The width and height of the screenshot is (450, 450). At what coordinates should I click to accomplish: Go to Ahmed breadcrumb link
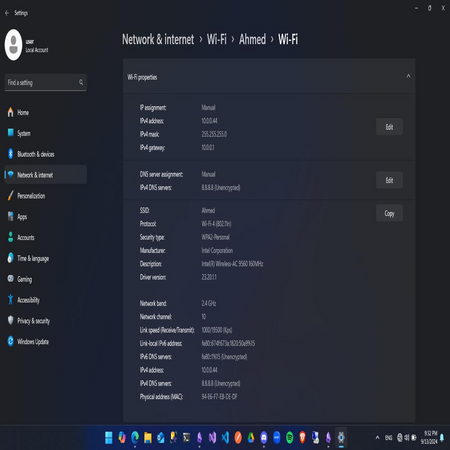click(x=252, y=39)
